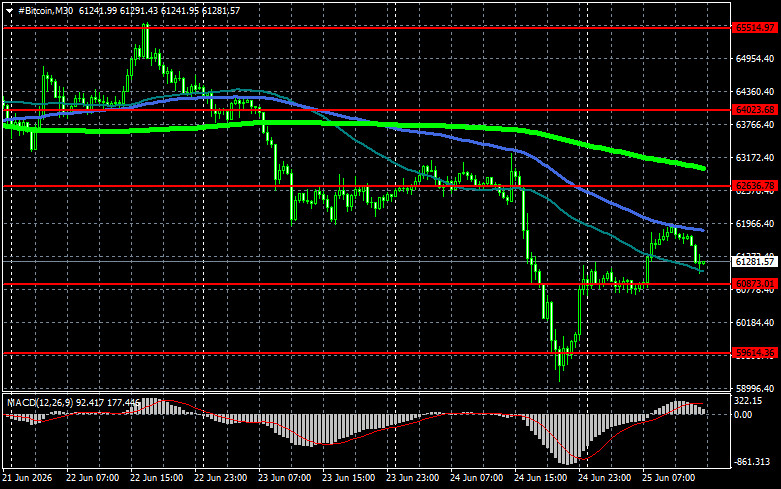Select the red horizontal line at 59614.36

[367, 353]
